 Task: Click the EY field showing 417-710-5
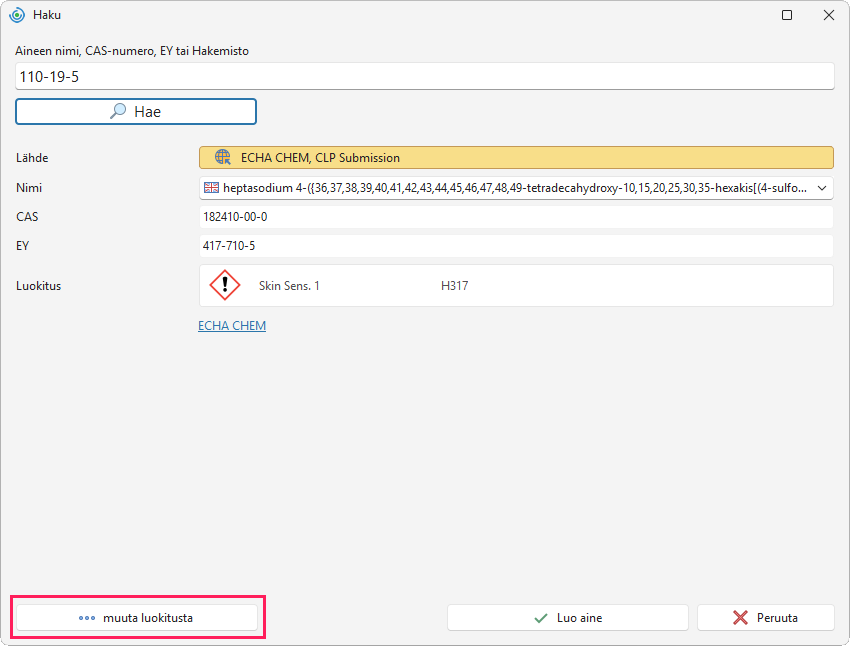tap(516, 246)
